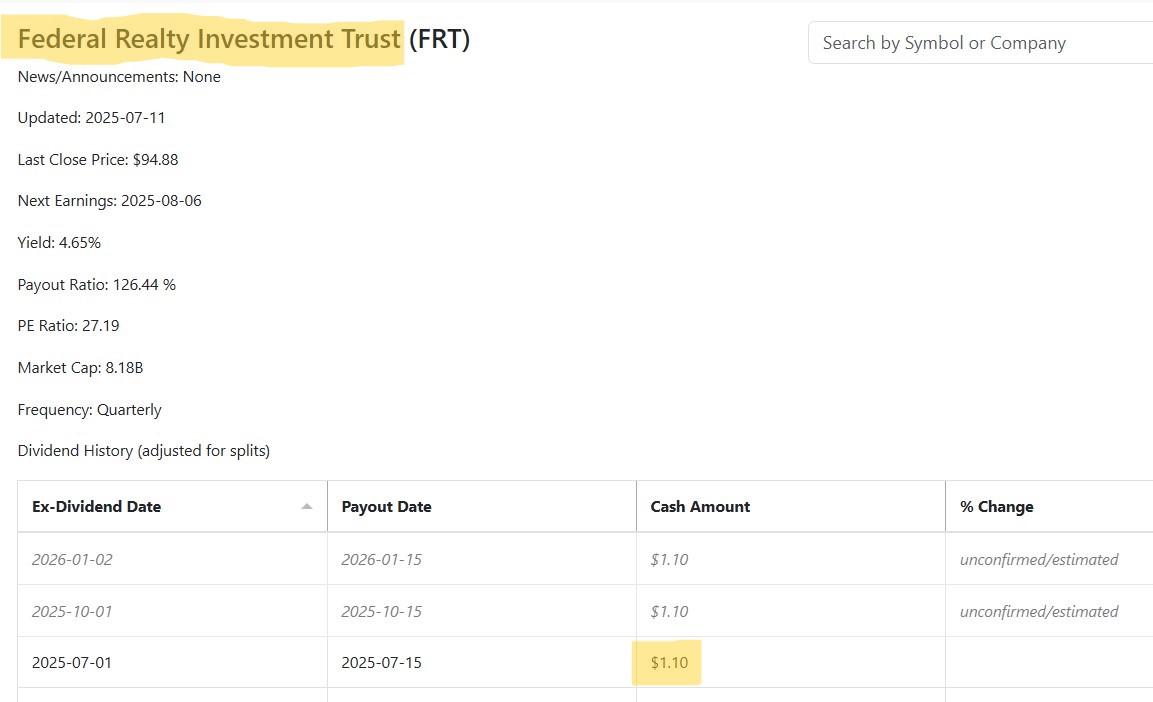Click the Search by Symbol or Company field
The image size is (1153, 702).
click(x=980, y=43)
